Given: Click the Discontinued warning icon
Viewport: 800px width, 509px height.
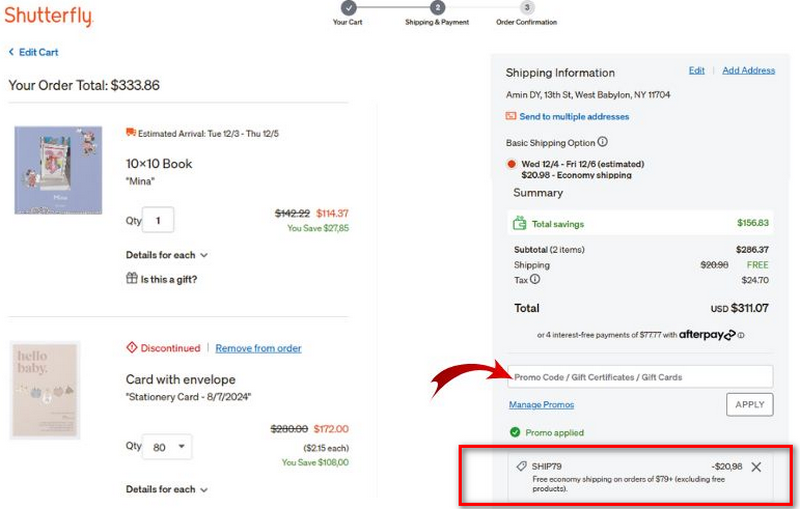Looking at the screenshot, I should tap(131, 348).
